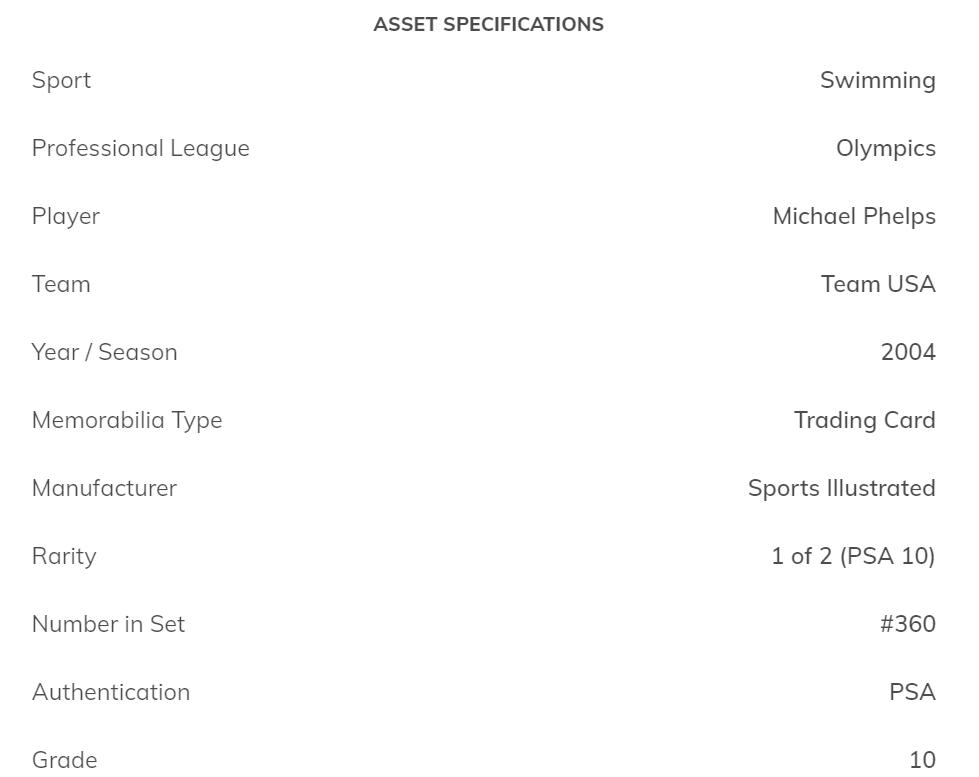This screenshot has width=979, height=777.
Task: Click the Michael Phelps player name
Action: (853, 216)
